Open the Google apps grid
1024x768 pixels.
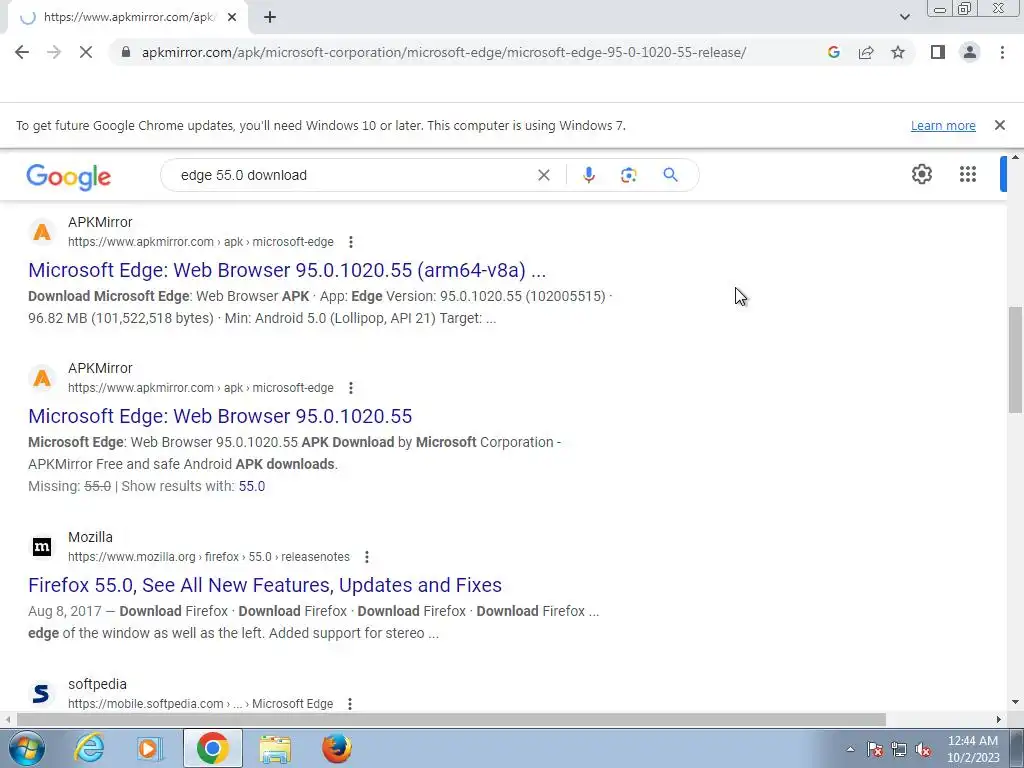967,174
